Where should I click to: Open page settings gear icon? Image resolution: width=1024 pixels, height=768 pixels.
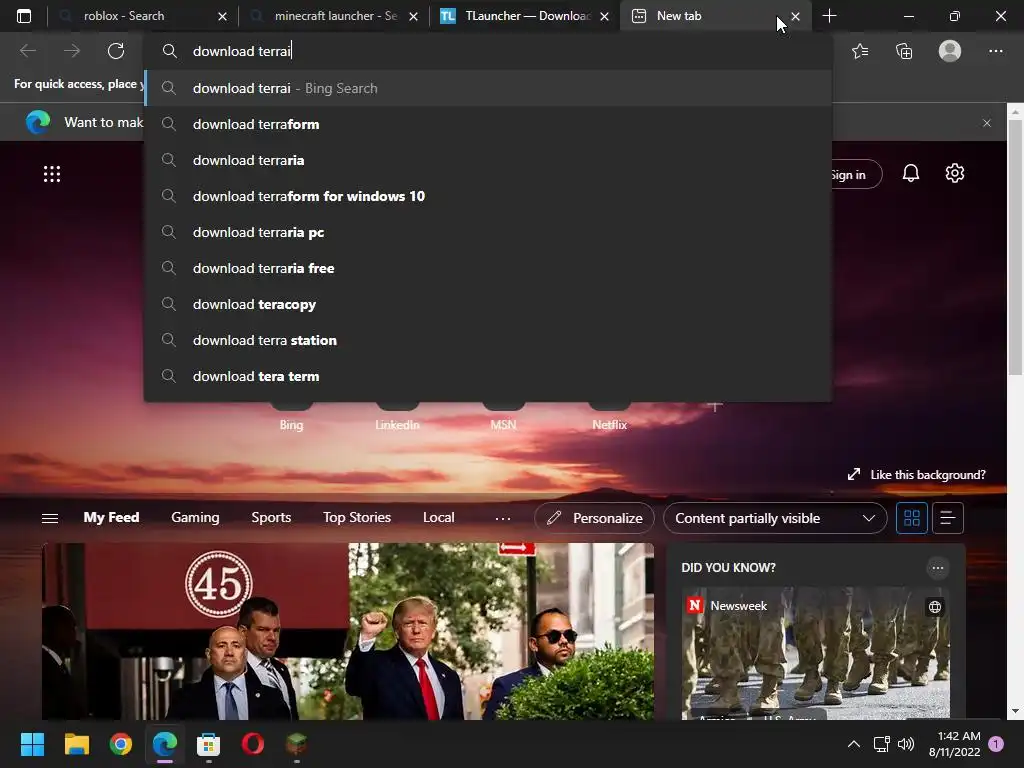coord(955,173)
